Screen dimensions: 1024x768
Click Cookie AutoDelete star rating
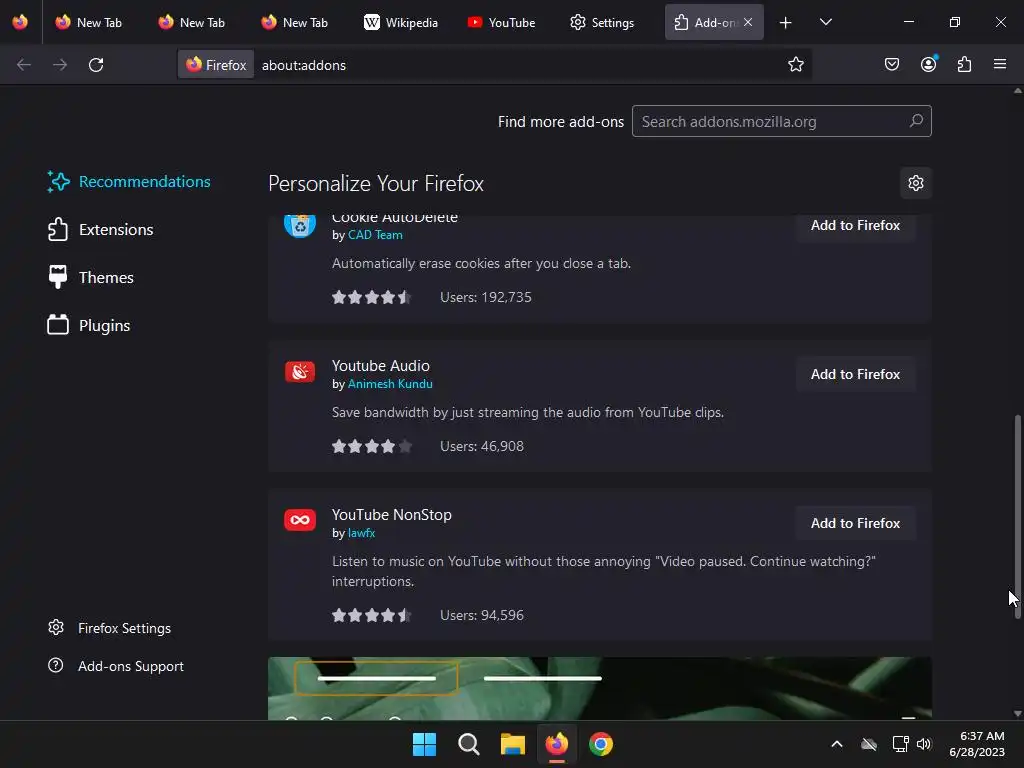click(x=372, y=297)
